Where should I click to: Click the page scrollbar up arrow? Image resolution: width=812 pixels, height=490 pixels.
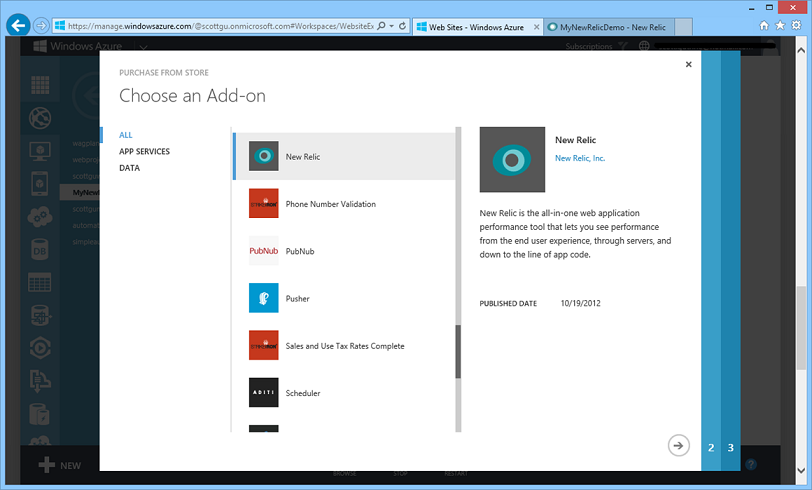(801, 50)
